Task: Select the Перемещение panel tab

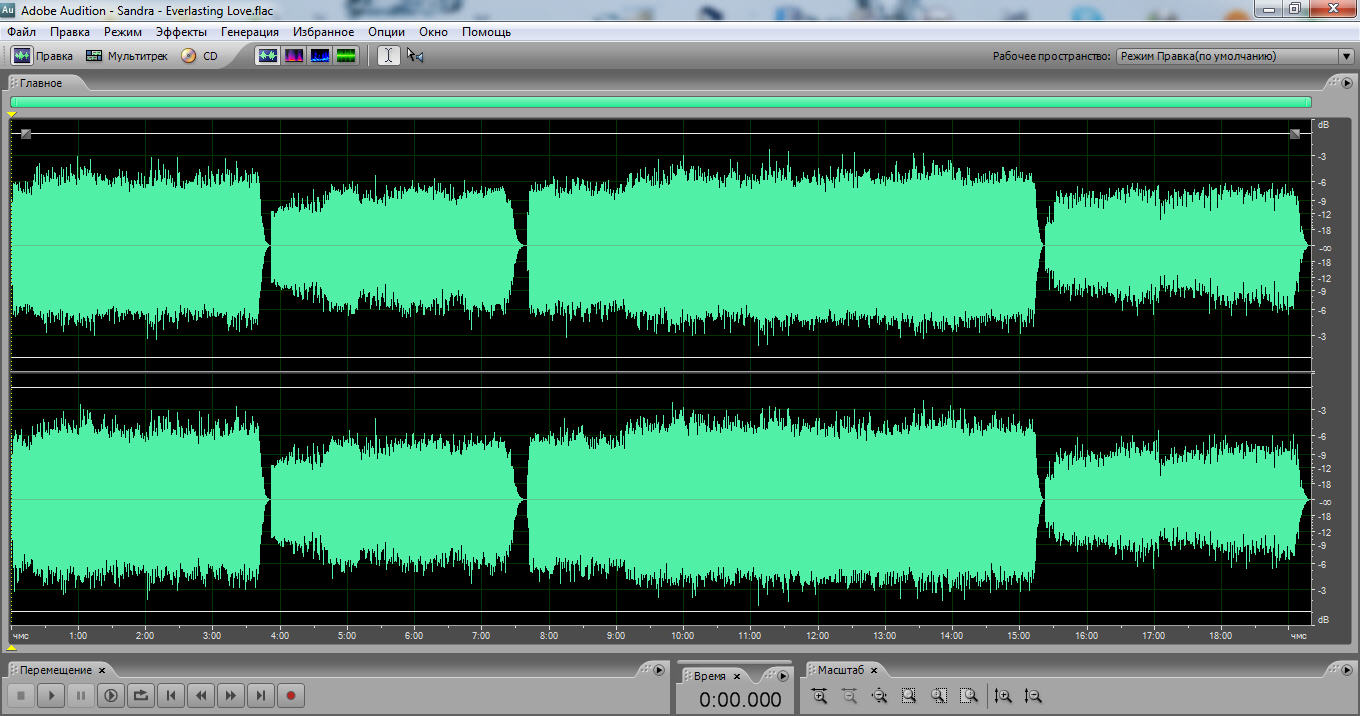Action: pos(55,670)
